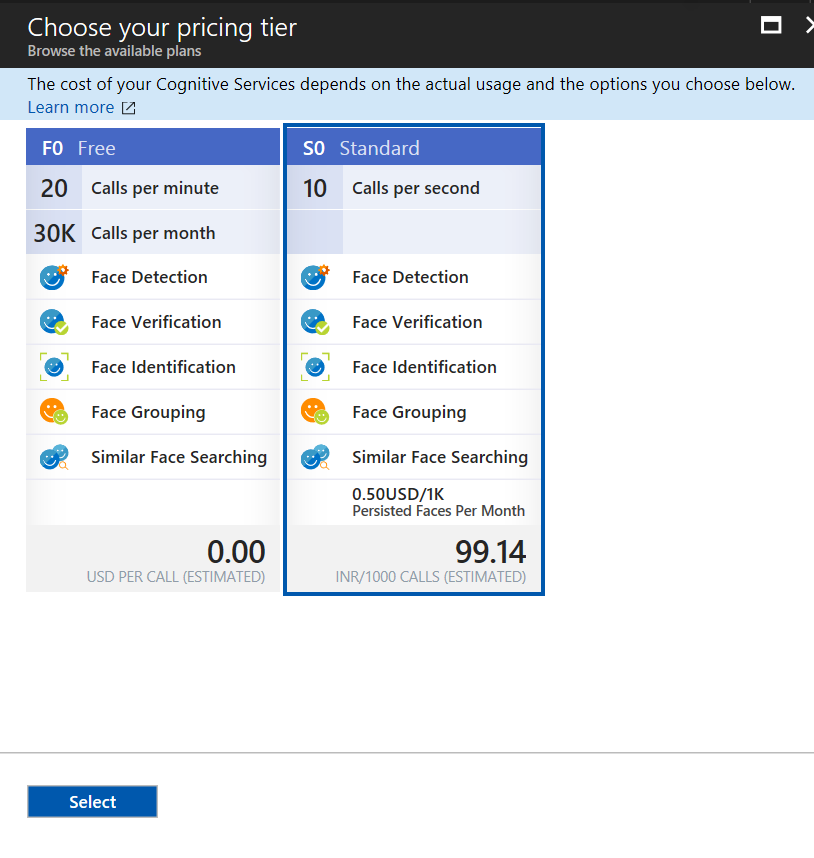Click the 0.00 USD per call price
This screenshot has height=858, width=814.
pyautogui.click(x=236, y=552)
